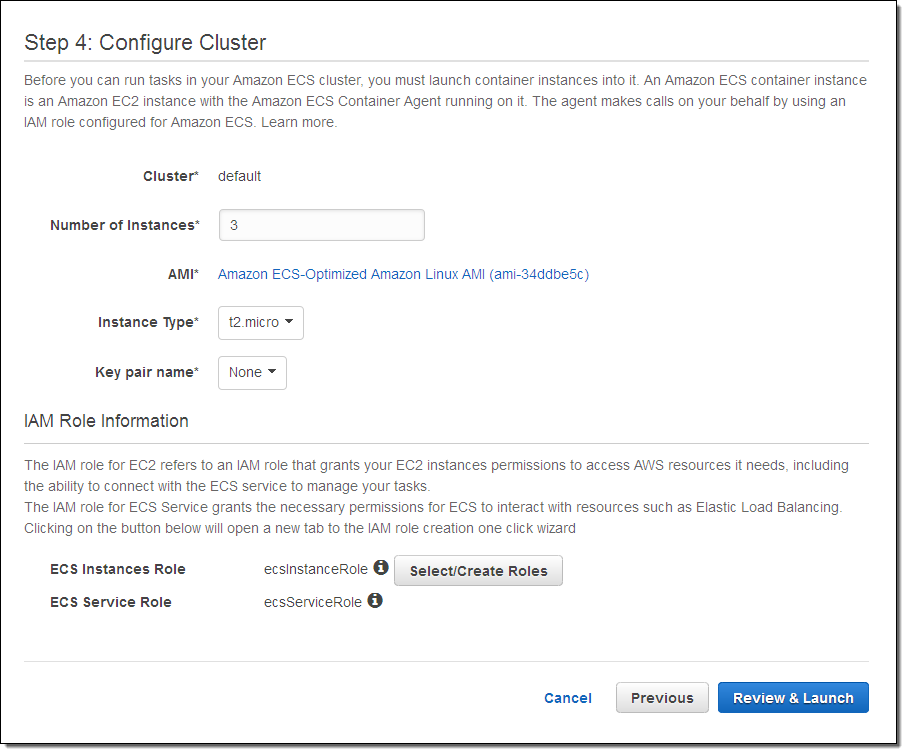
Task: Click the info icon beside ecsInstanceRole
Action: point(380,568)
